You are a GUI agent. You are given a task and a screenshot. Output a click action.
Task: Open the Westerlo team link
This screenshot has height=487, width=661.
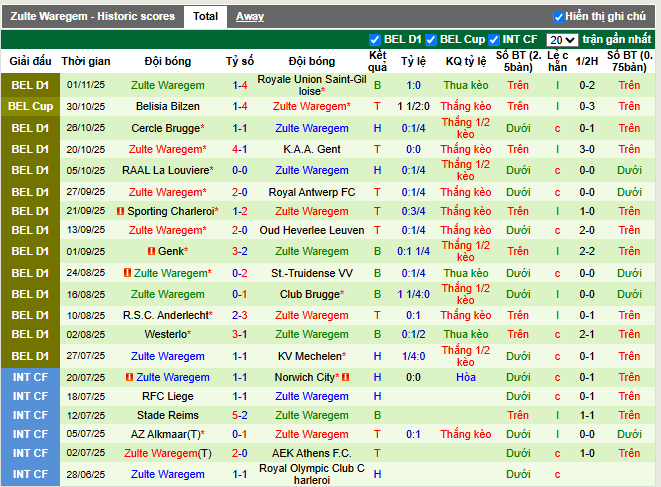point(166,334)
